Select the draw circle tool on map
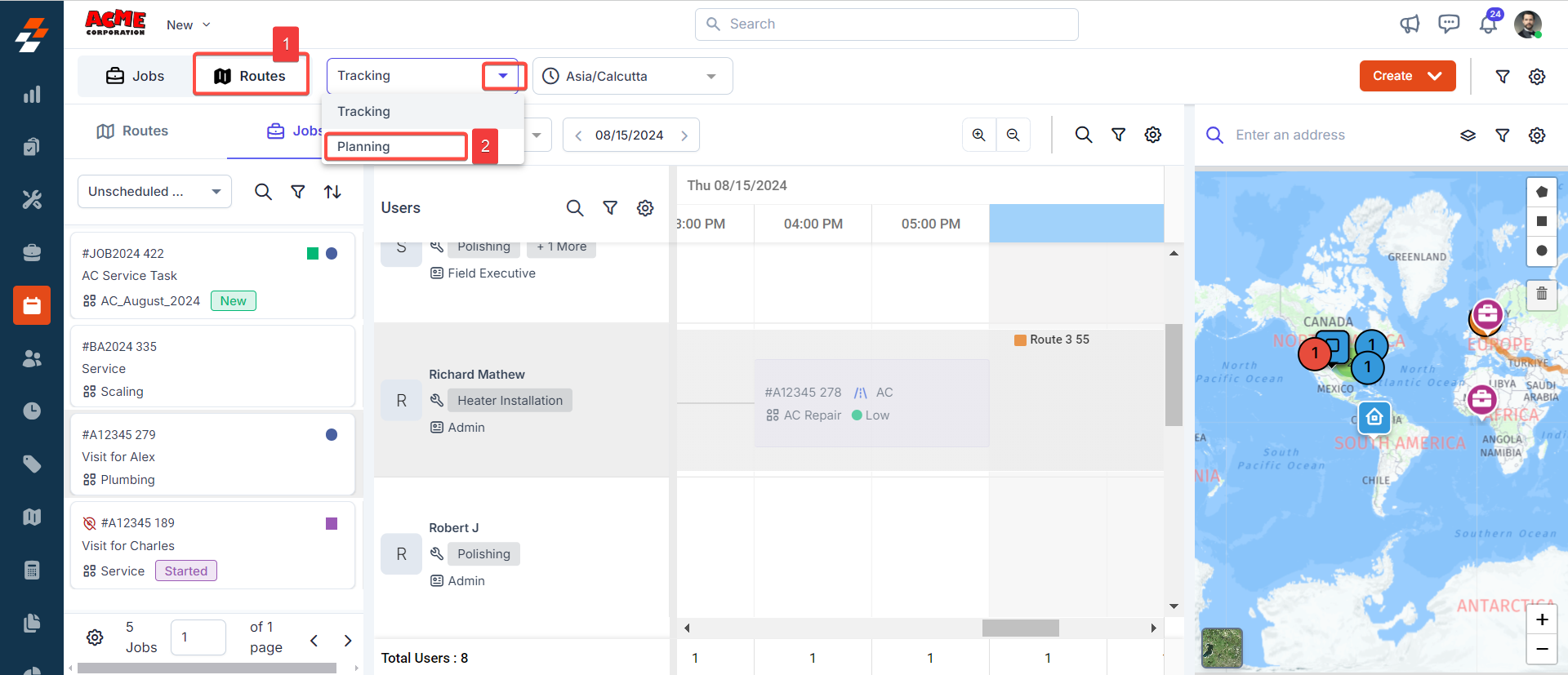Image resolution: width=1568 pixels, height=675 pixels. click(1541, 251)
